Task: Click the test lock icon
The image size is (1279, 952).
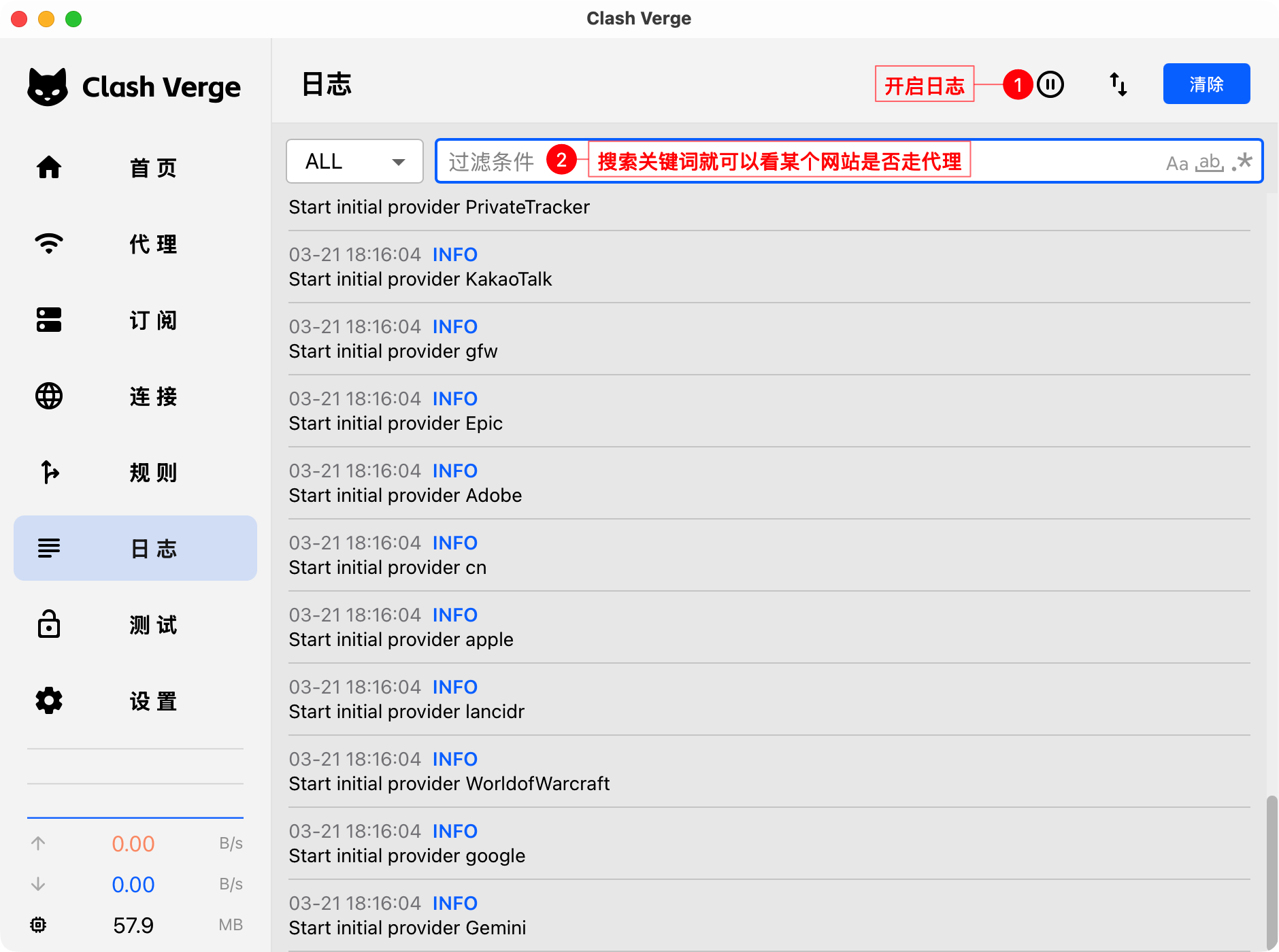Action: tap(49, 624)
